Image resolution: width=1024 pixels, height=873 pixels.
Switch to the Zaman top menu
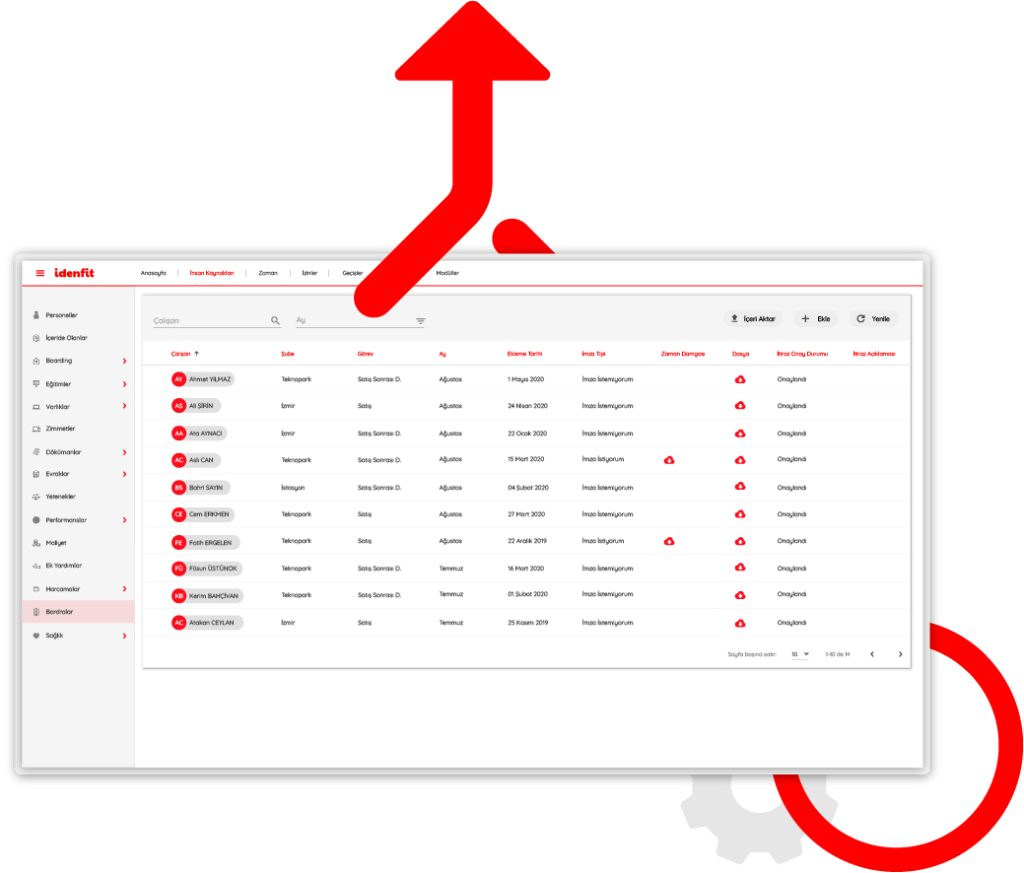click(268, 273)
